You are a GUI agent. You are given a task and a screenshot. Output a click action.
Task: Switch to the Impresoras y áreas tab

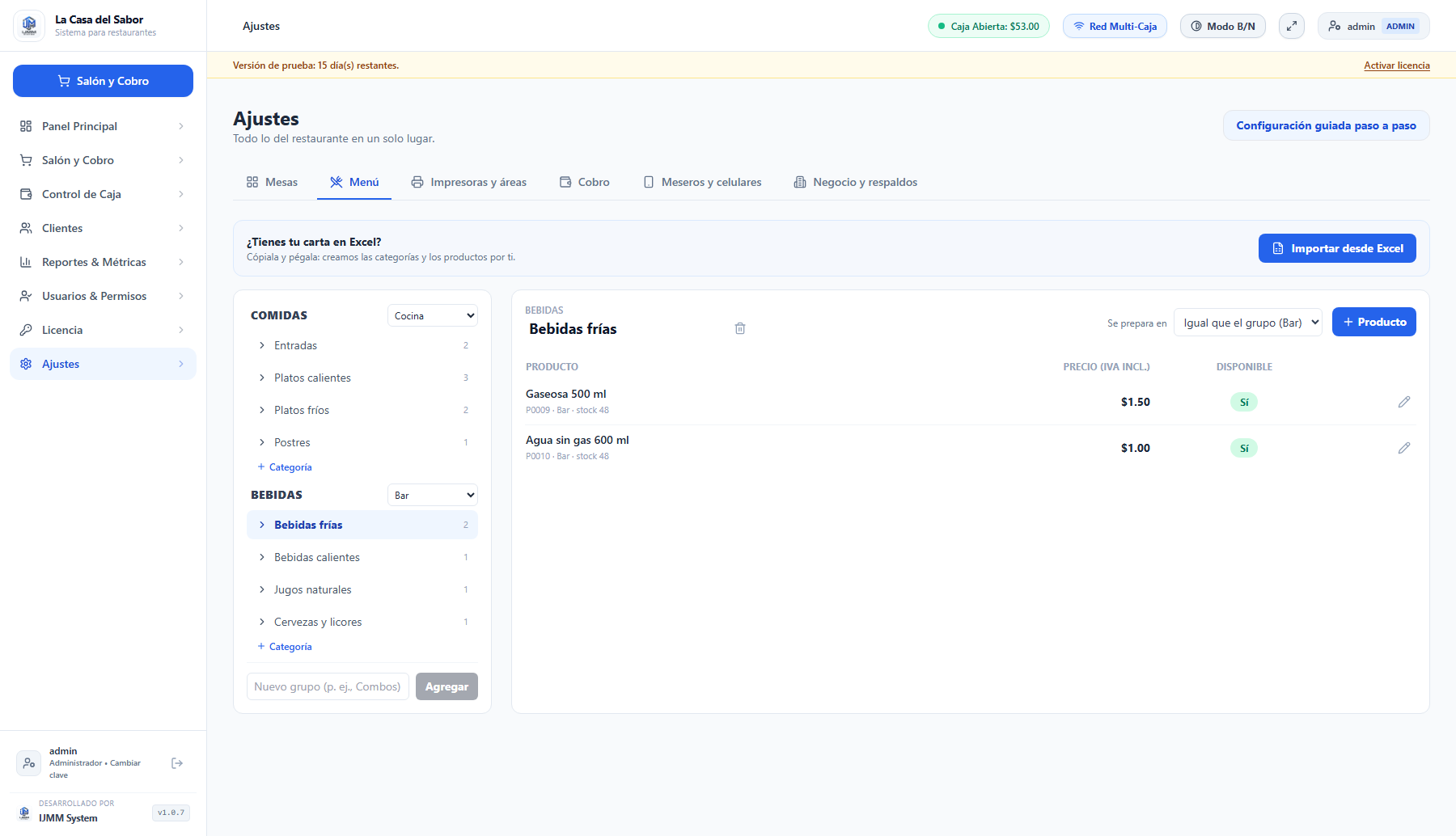[468, 182]
